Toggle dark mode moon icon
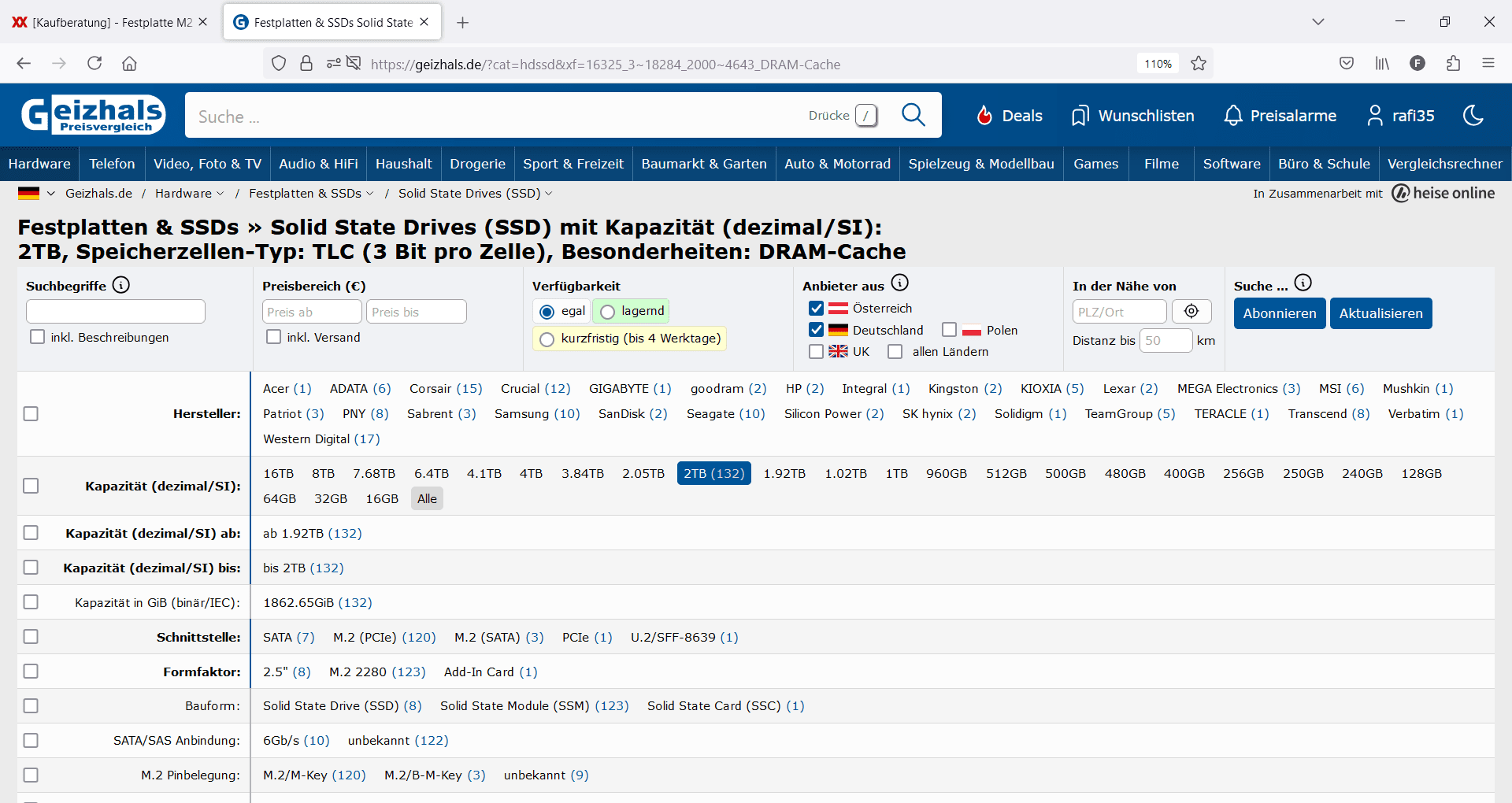 click(x=1473, y=116)
